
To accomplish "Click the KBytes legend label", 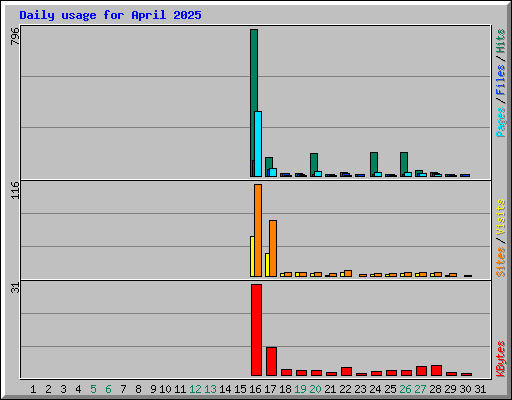I will tap(500, 359).
